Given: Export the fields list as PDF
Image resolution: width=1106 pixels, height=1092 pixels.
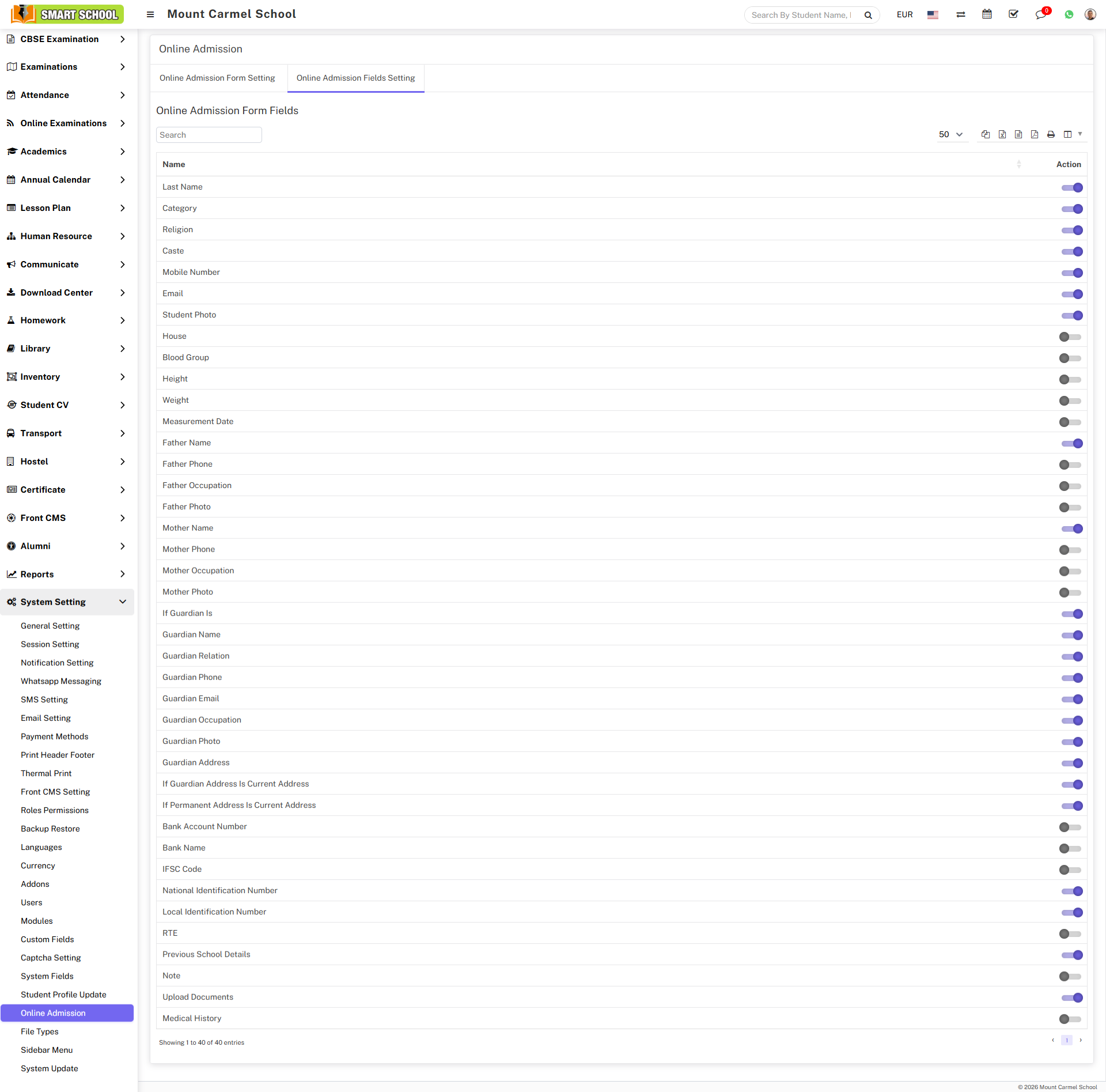Looking at the screenshot, I should tap(1035, 134).
